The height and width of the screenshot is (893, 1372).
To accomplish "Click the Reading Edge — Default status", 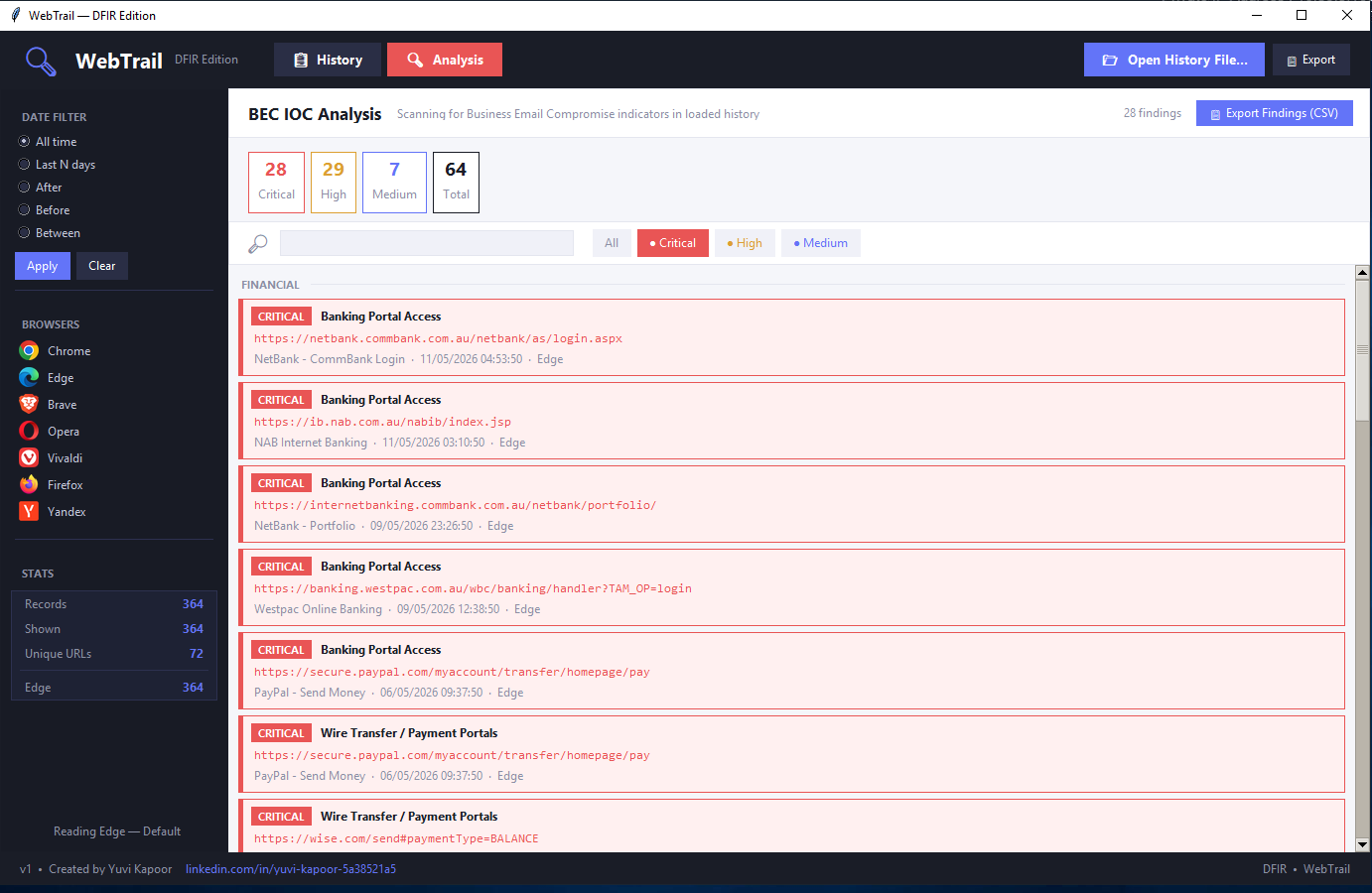I will pyautogui.click(x=117, y=831).
